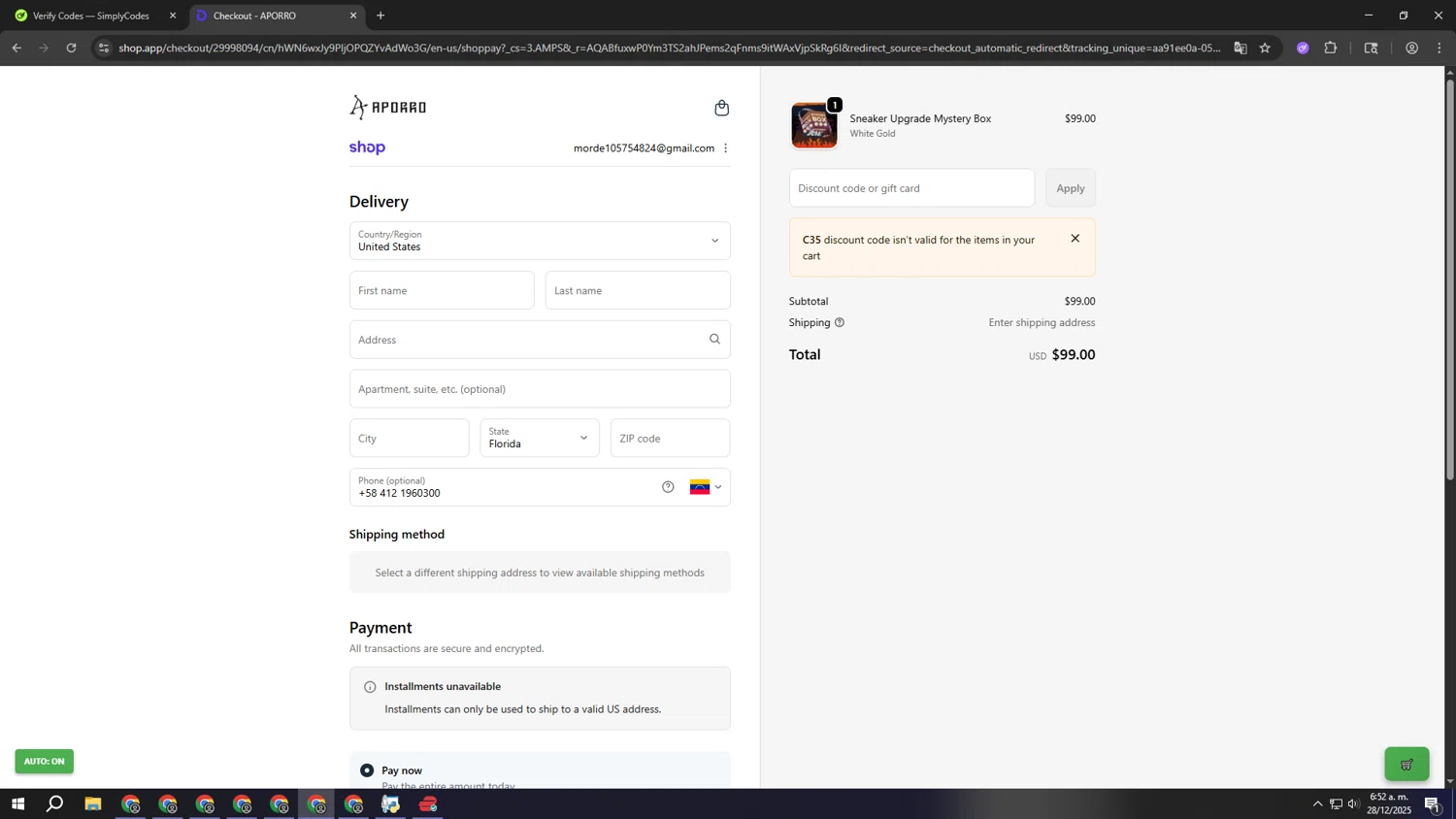Toggle the AUTO: ON button

[44, 762]
